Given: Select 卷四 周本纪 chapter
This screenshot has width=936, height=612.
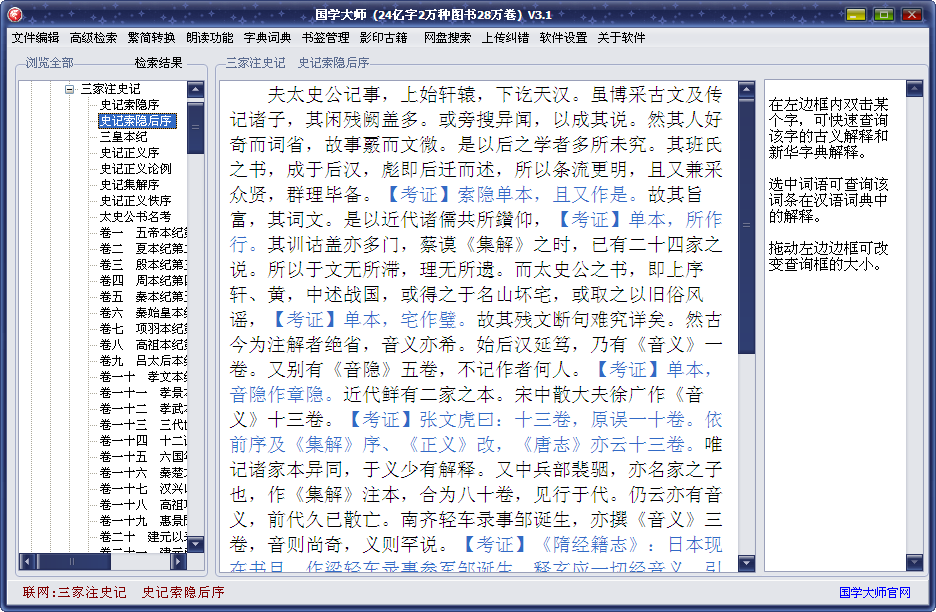Looking at the screenshot, I should (x=143, y=281).
